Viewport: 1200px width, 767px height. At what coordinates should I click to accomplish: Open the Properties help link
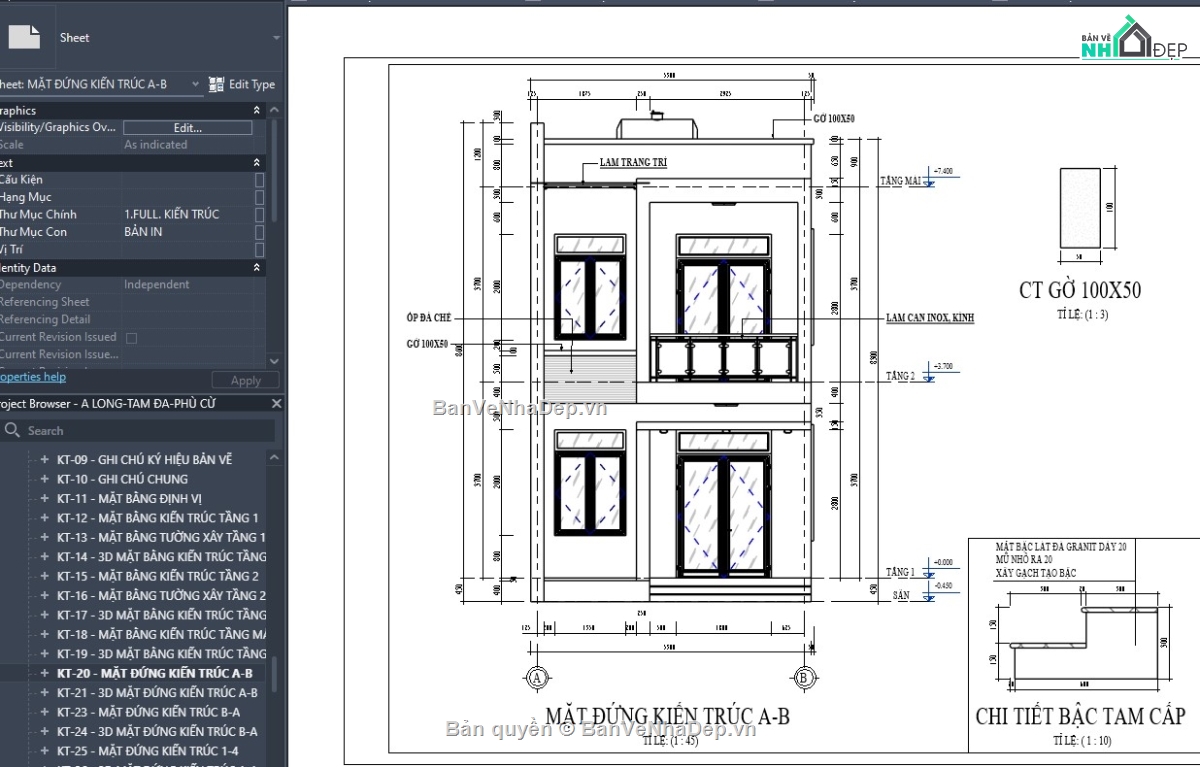tap(31, 377)
